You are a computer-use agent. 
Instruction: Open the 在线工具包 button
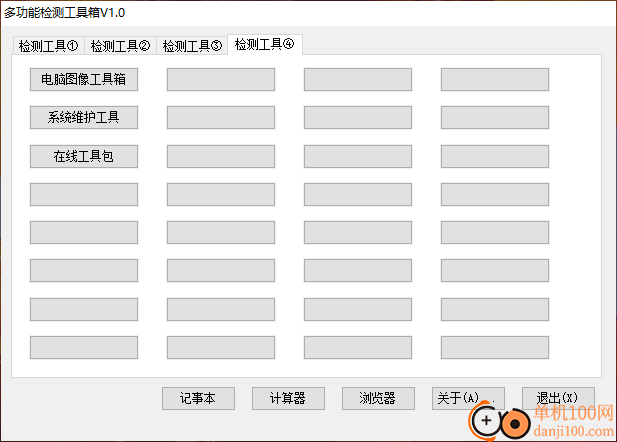(84, 156)
